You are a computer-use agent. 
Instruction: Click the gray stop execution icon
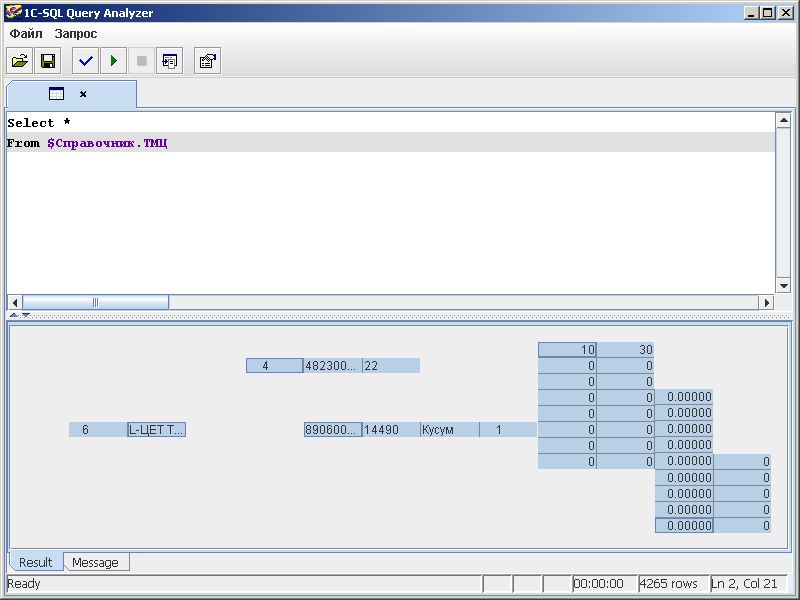click(x=141, y=61)
